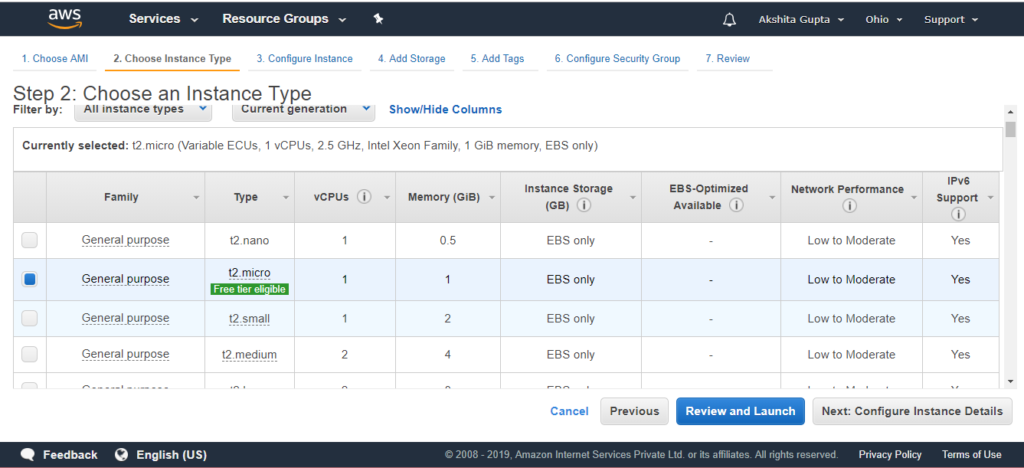
Task: Click the Review and Launch button
Action: [741, 411]
